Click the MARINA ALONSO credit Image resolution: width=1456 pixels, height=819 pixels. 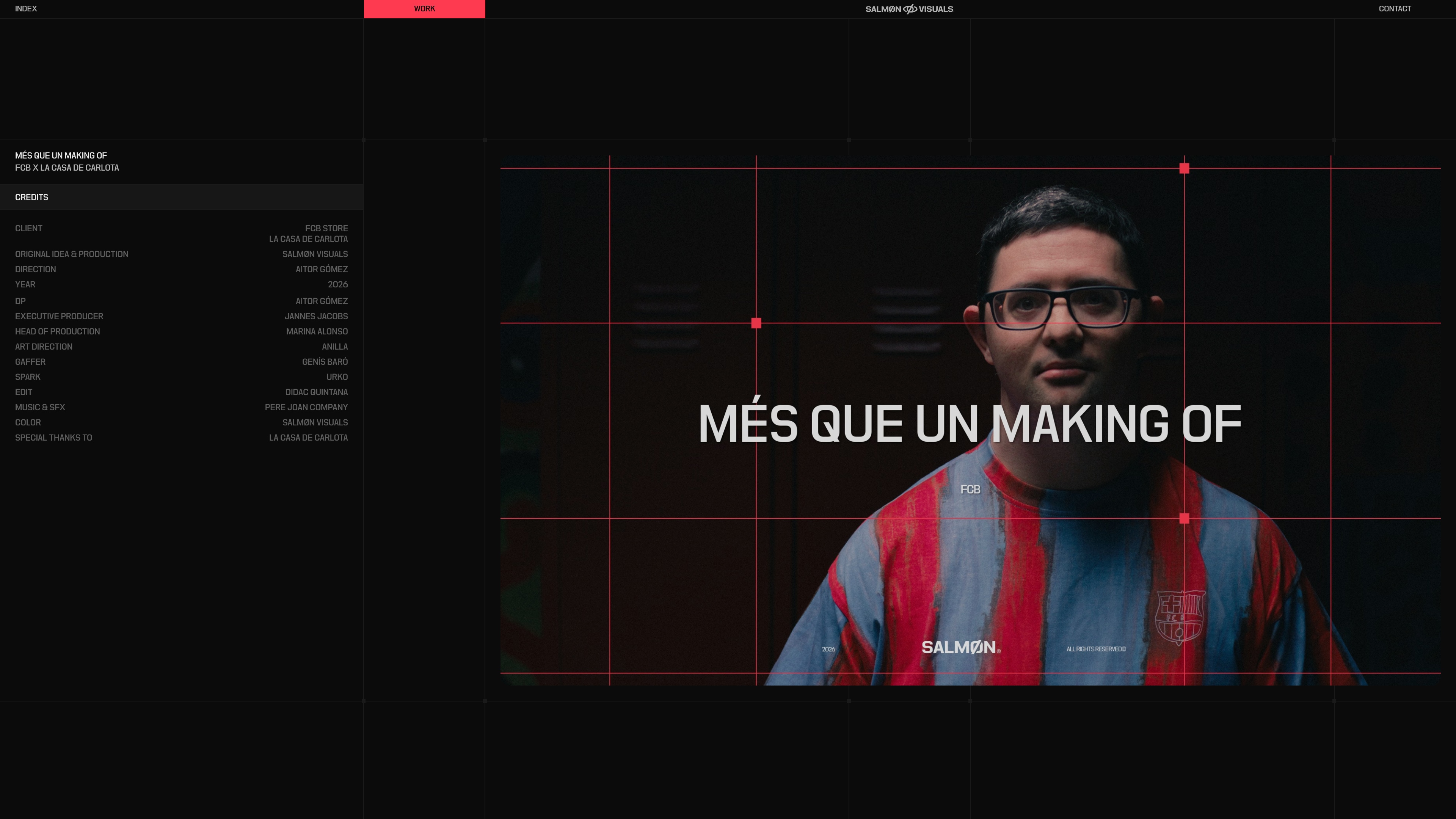click(317, 332)
